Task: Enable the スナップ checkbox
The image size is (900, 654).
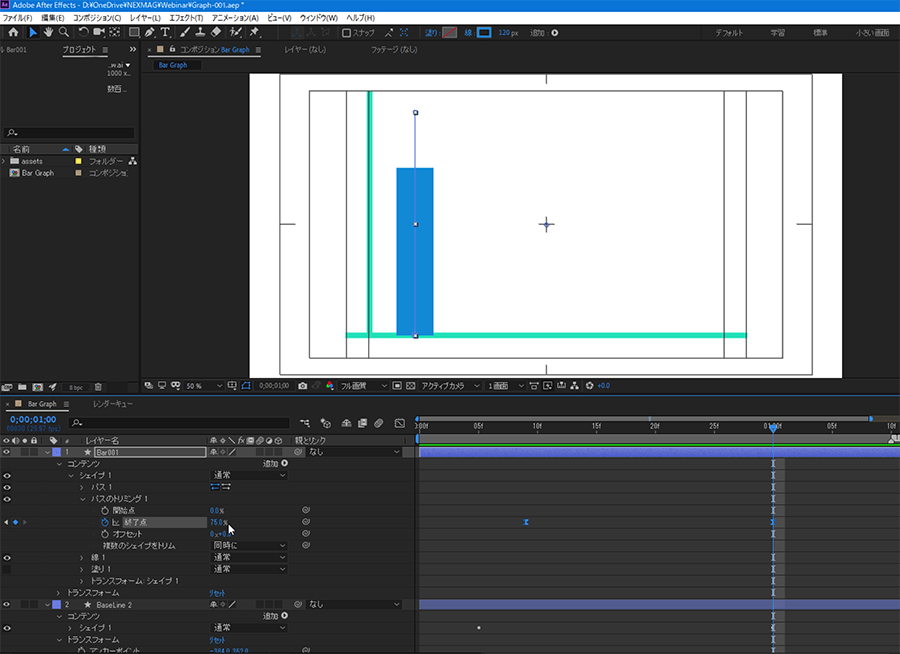Action: (x=346, y=32)
